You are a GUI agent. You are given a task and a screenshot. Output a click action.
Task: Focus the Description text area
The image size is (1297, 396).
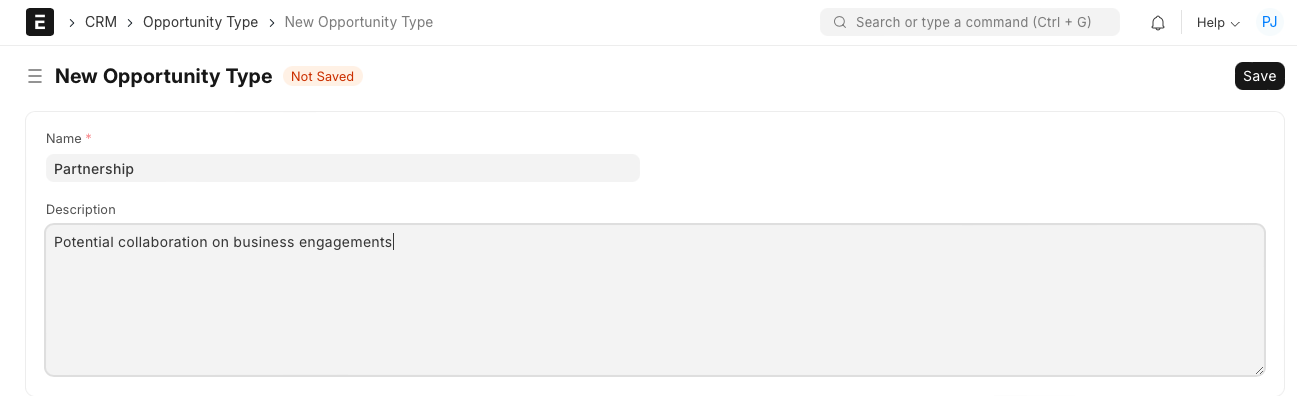click(655, 300)
